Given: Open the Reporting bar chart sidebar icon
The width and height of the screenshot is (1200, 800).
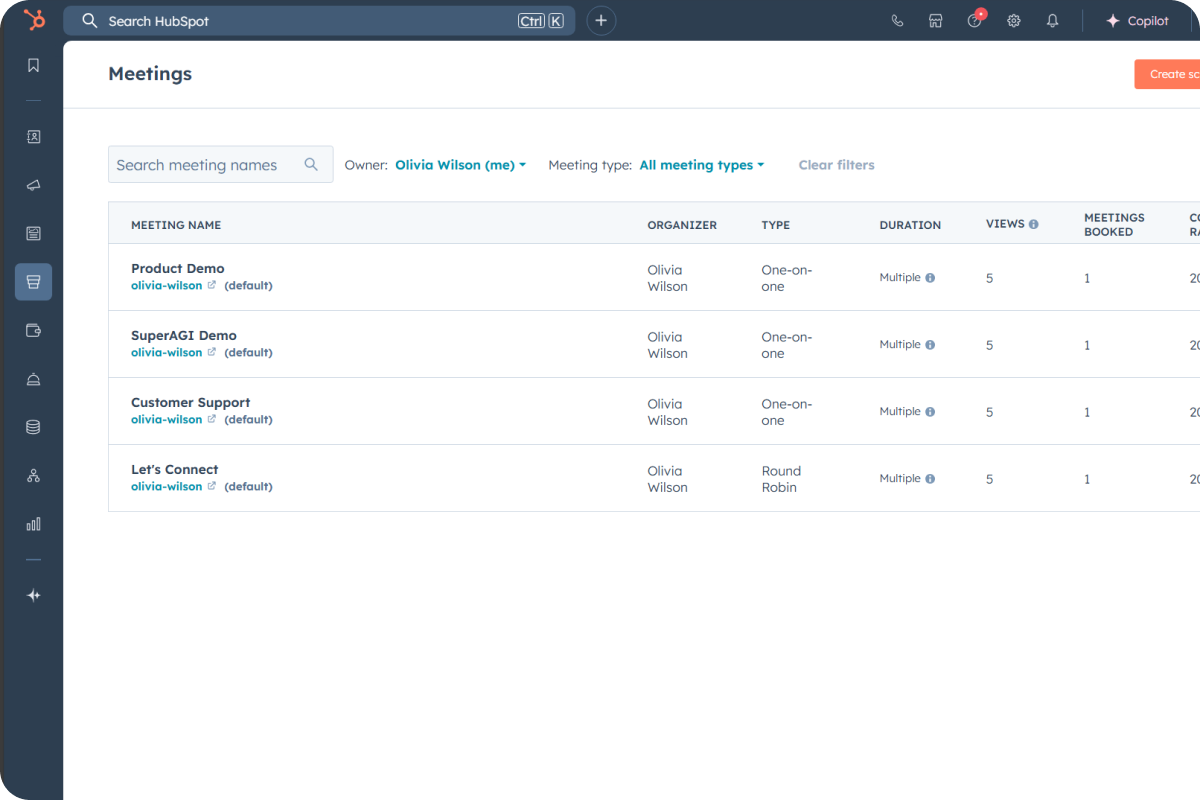Looking at the screenshot, I should tap(33, 523).
